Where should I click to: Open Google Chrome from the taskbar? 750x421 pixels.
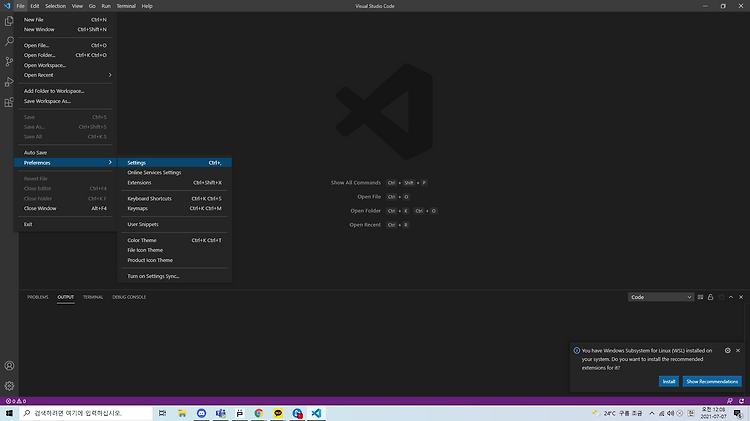tap(259, 413)
